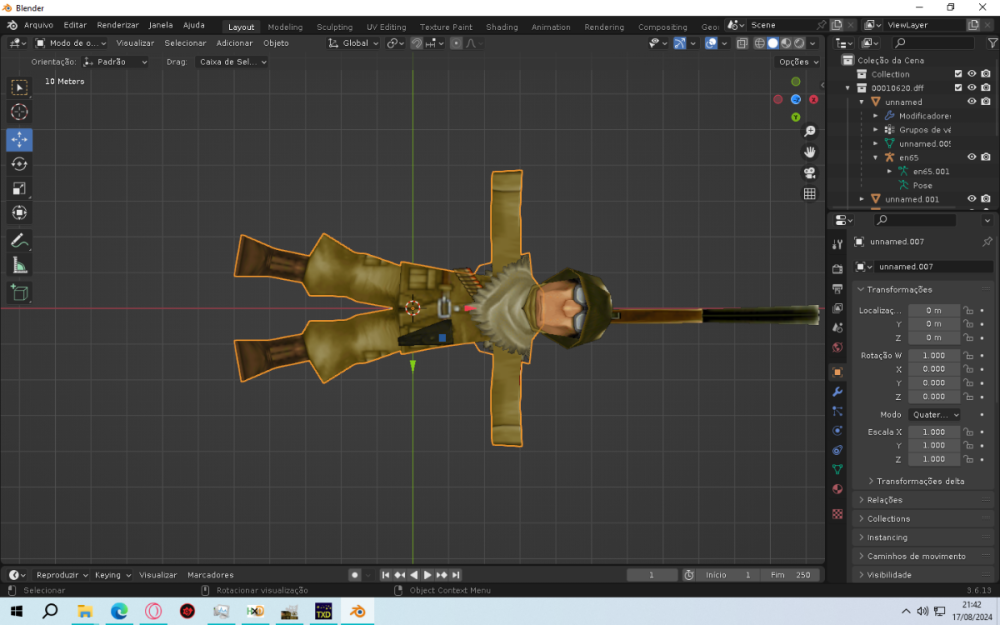Pick the 3D Cursor tool

(19, 112)
